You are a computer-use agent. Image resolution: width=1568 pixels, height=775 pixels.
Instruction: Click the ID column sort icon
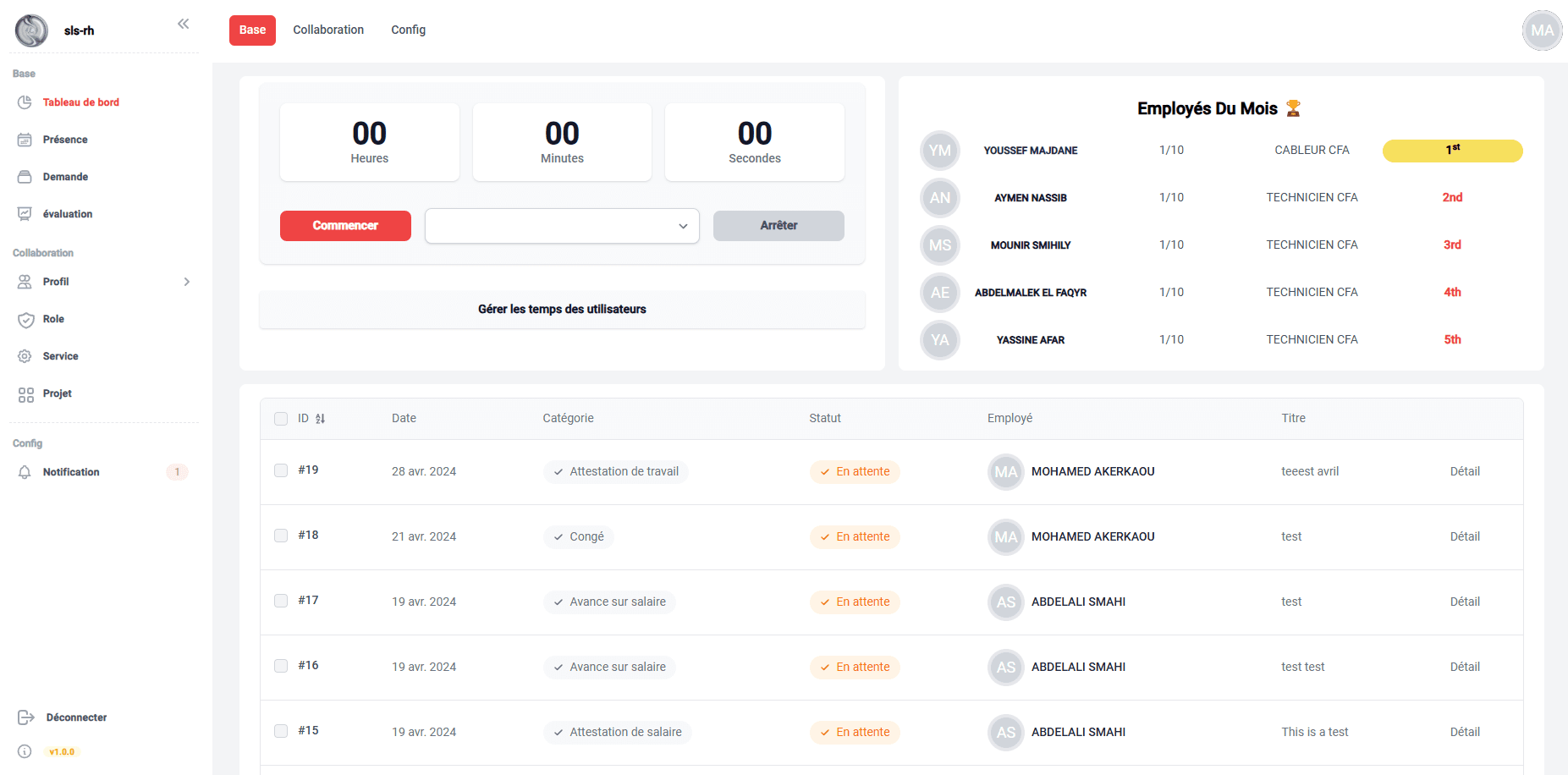tap(320, 419)
